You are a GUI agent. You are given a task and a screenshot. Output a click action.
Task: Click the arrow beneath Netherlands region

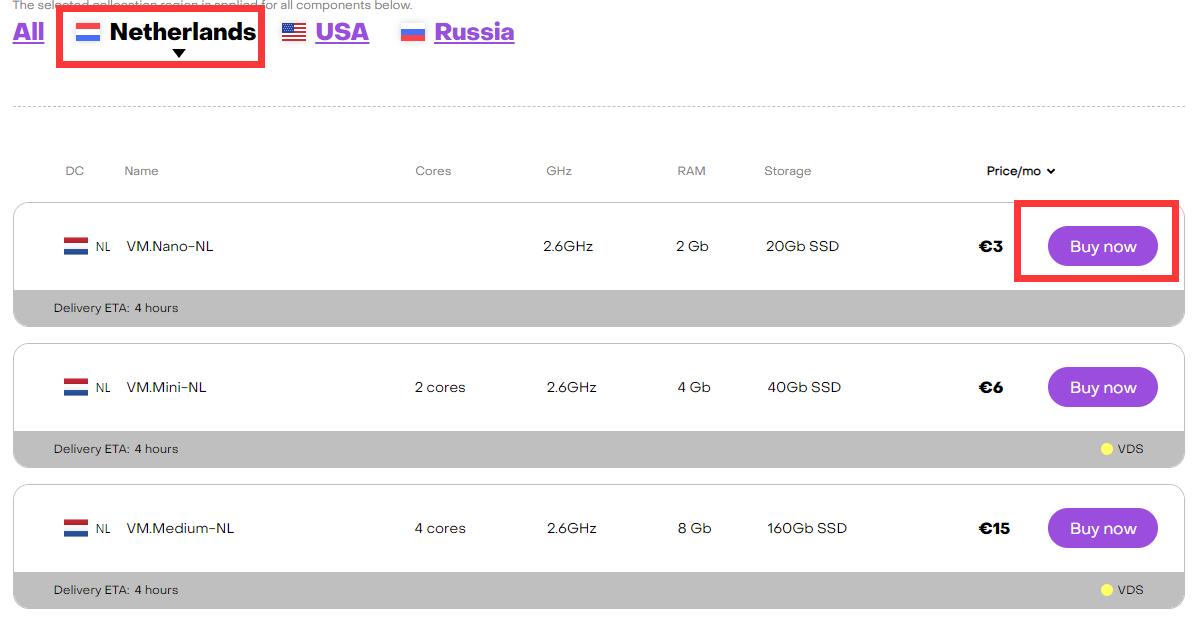(179, 53)
